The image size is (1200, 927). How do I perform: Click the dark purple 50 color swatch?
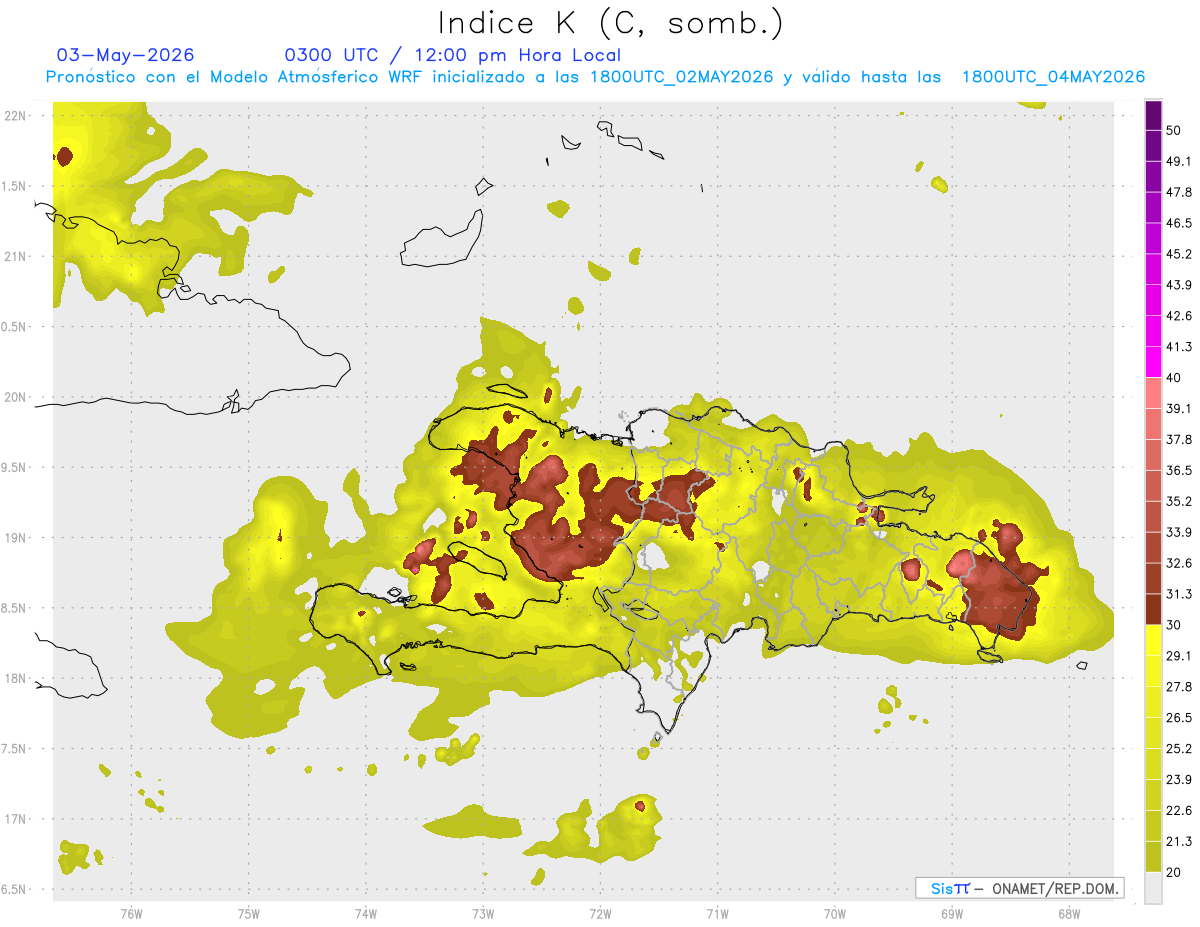pyautogui.click(x=1153, y=116)
